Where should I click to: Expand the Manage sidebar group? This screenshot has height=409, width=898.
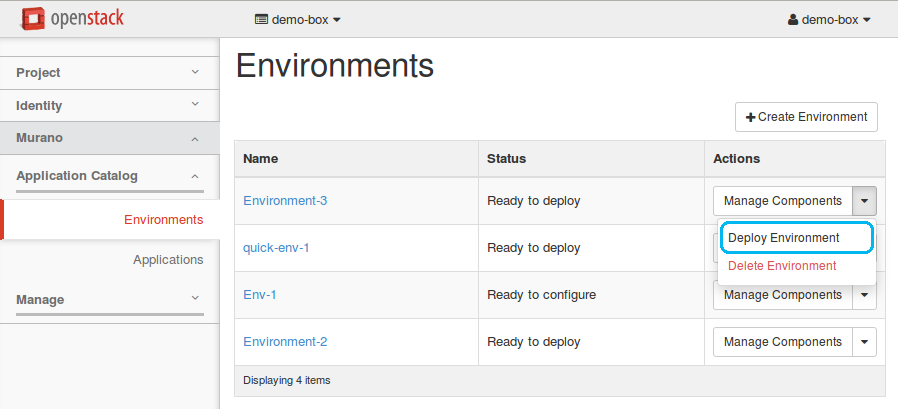109,300
